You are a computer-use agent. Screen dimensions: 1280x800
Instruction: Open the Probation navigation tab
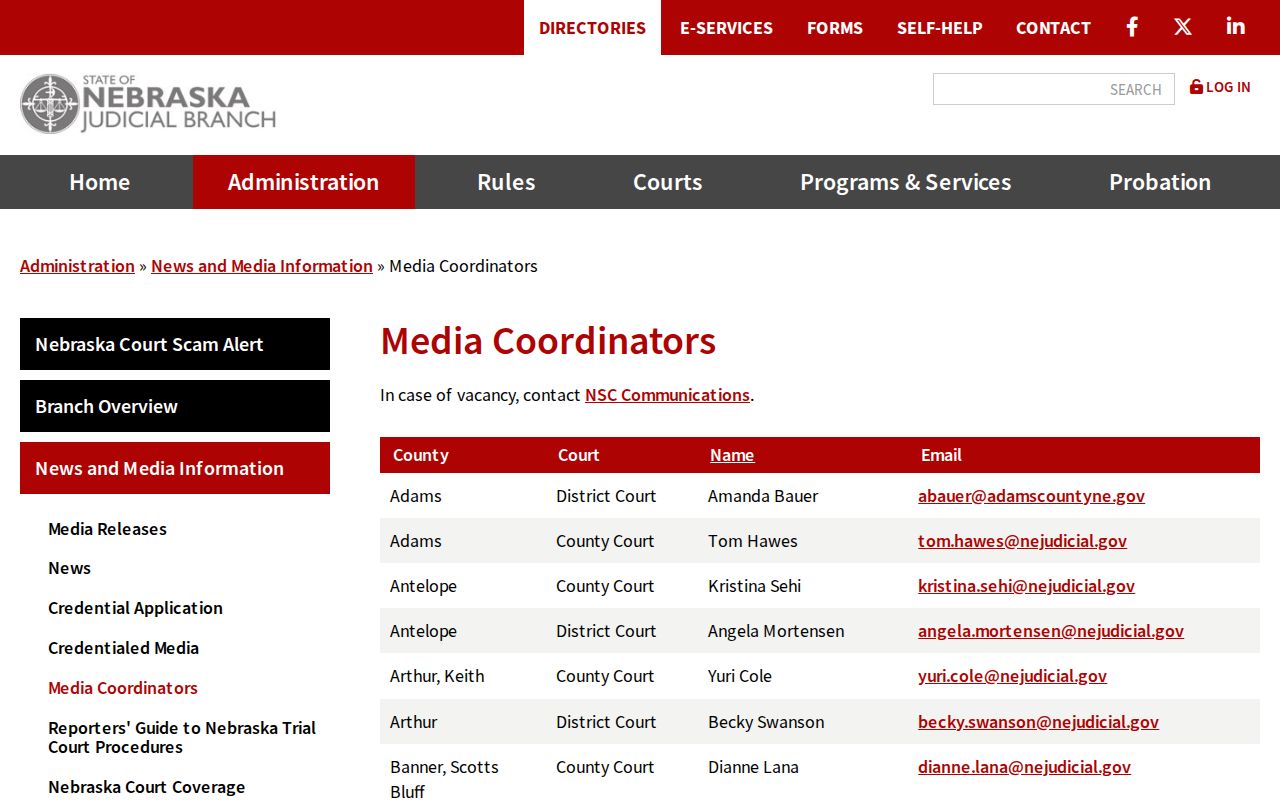[1160, 182]
